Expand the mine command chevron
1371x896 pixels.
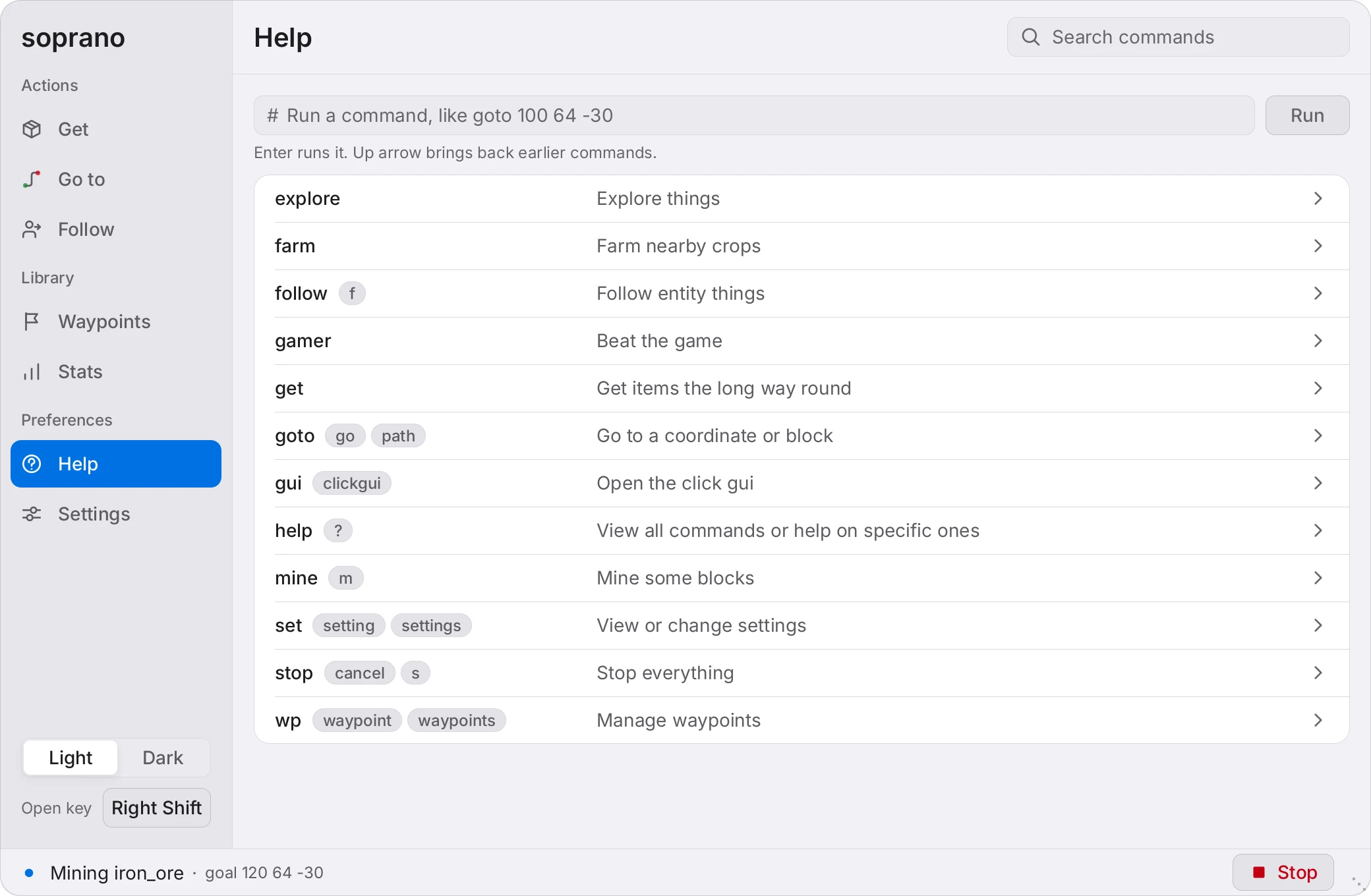click(x=1318, y=578)
